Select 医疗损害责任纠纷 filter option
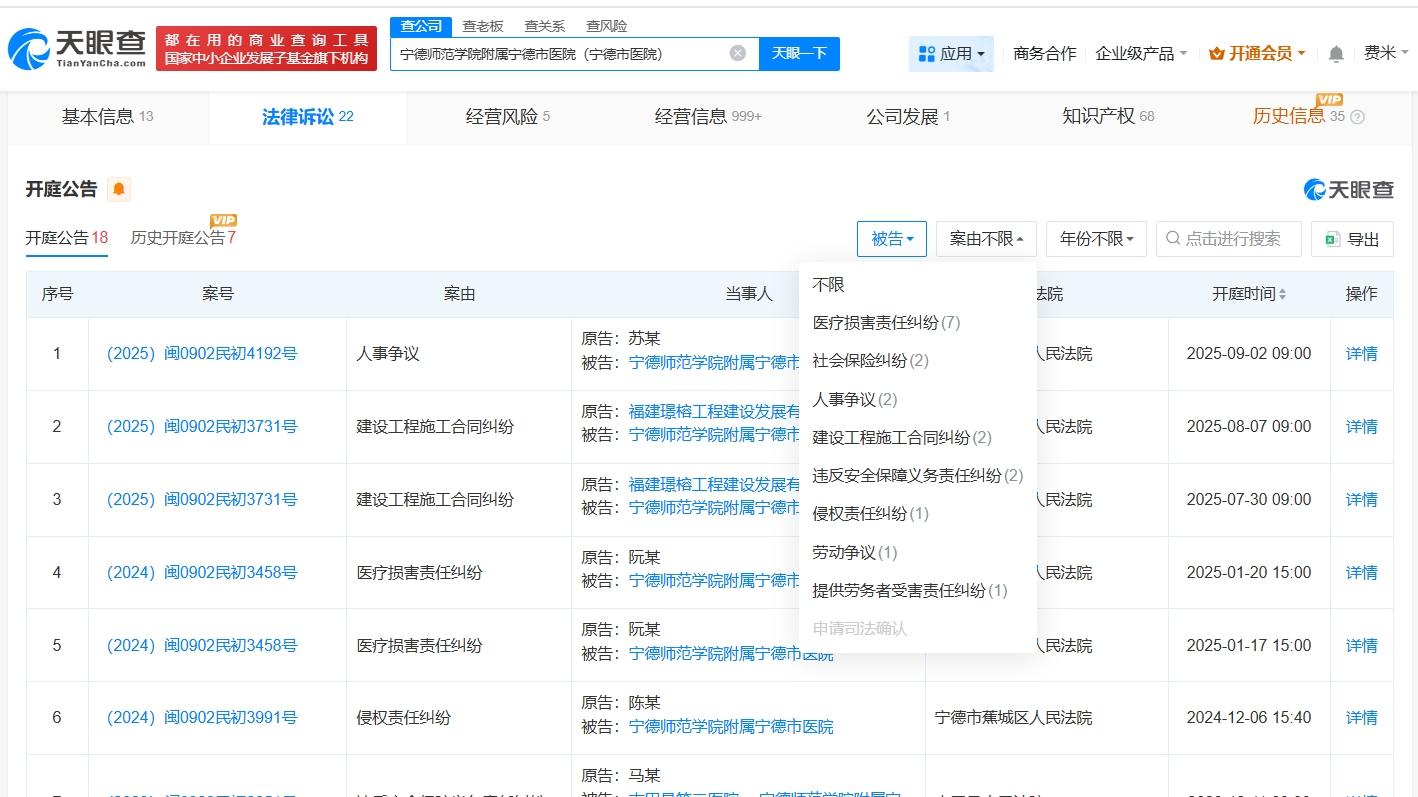The height and width of the screenshot is (797, 1418). (885, 322)
